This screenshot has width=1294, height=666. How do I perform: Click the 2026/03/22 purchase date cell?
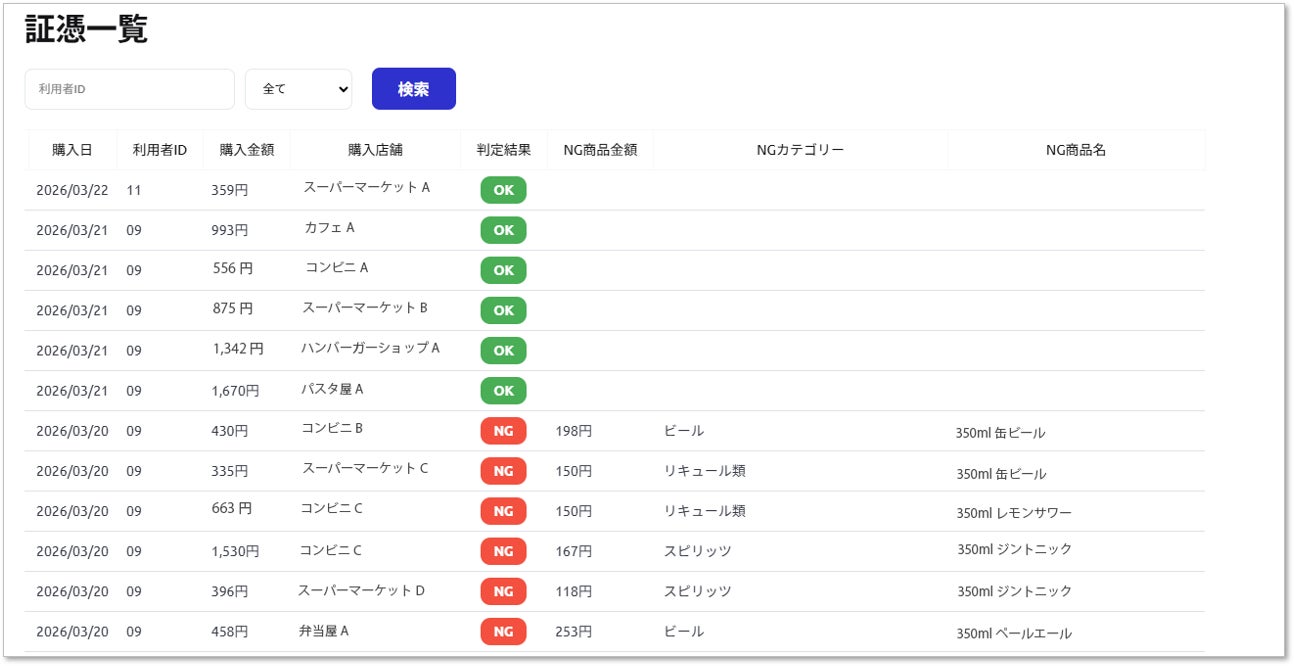[x=72, y=189]
